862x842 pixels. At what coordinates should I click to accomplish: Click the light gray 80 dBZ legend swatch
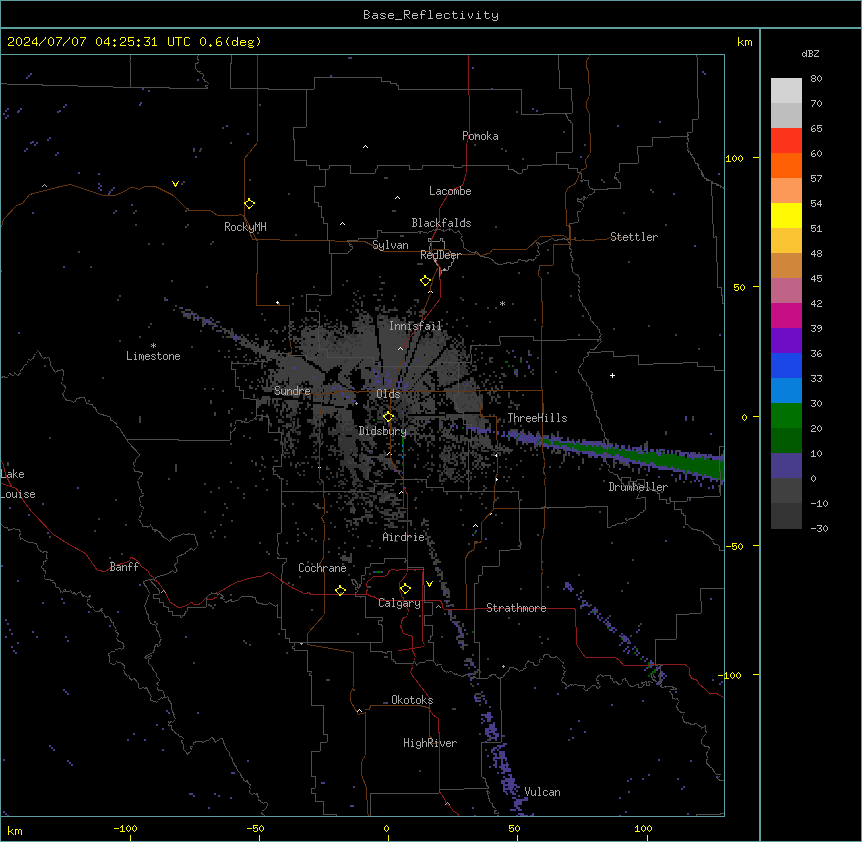[x=786, y=90]
